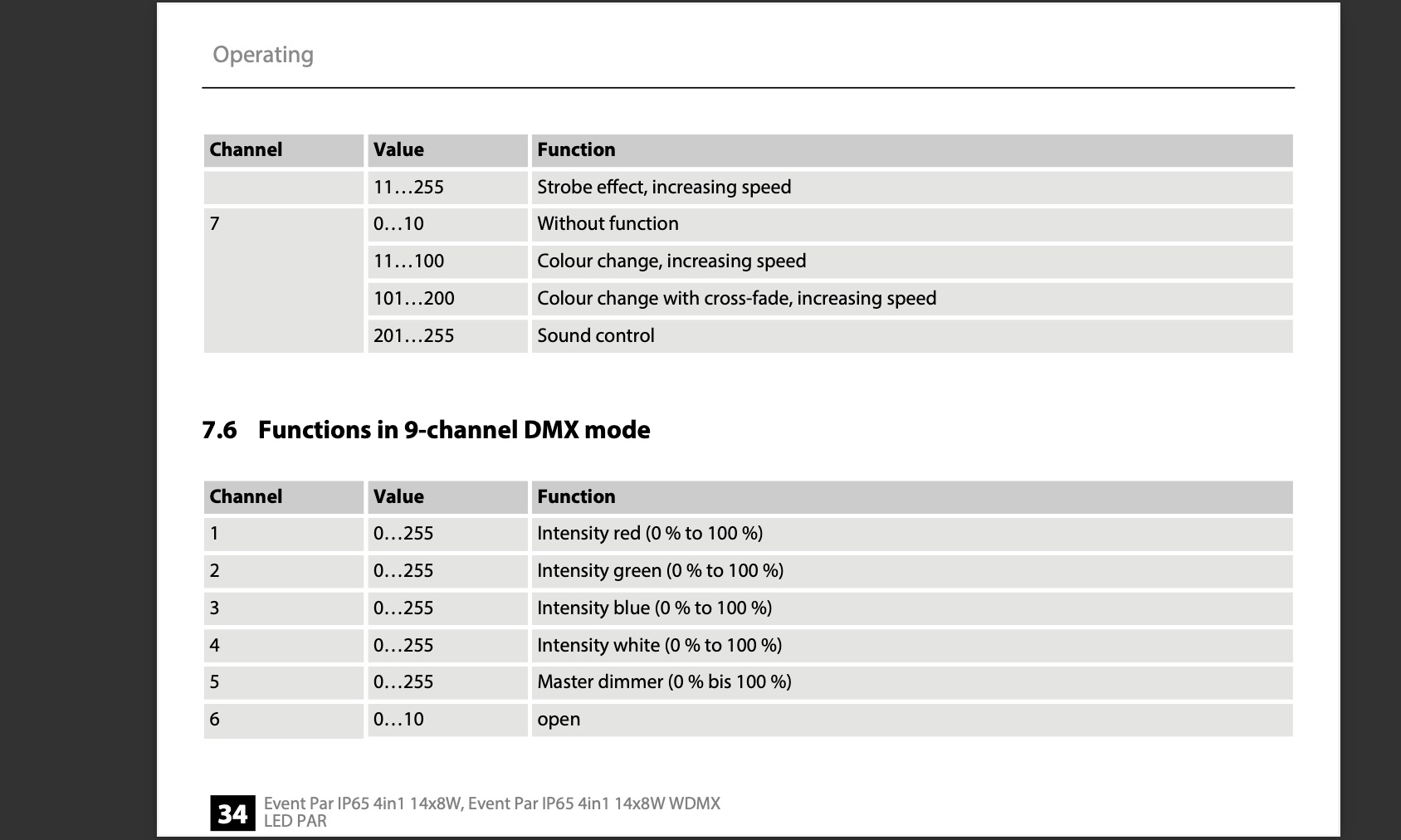Select the Intensity green function cell
Image resolution: width=1401 pixels, height=840 pixels.
[x=912, y=571]
